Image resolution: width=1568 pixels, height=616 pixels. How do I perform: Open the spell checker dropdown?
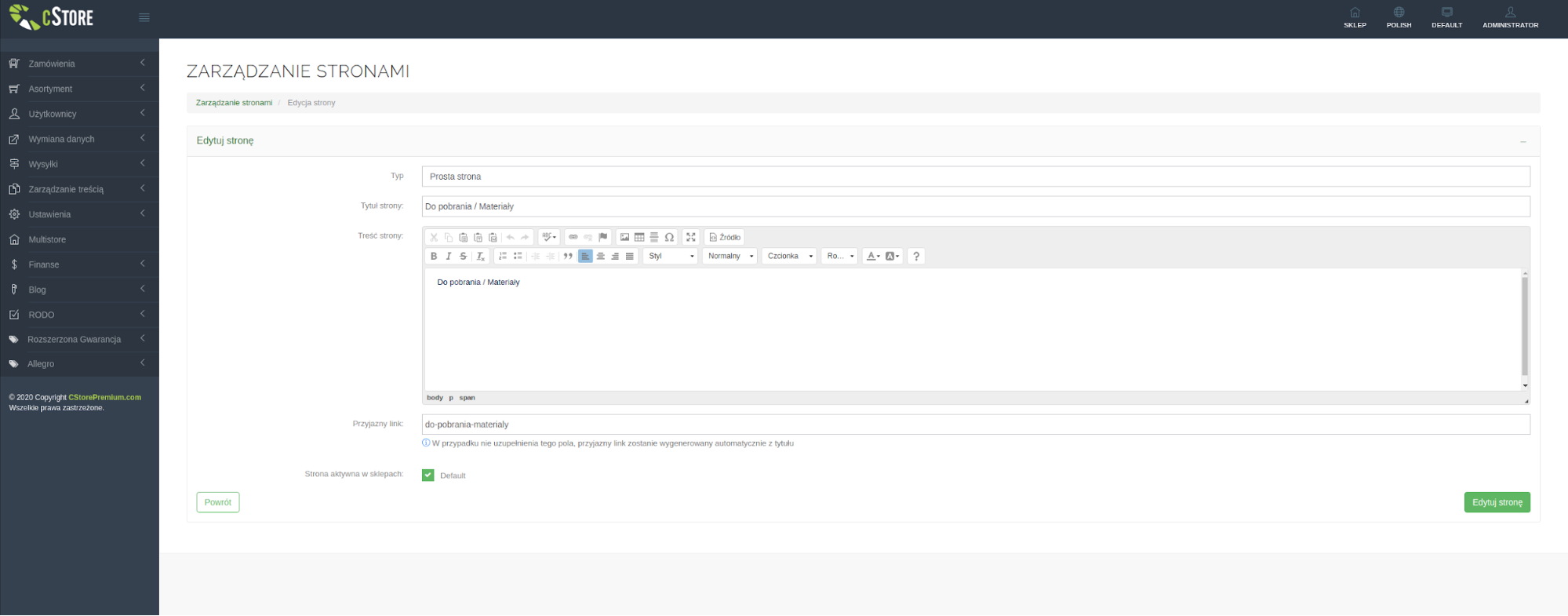549,237
